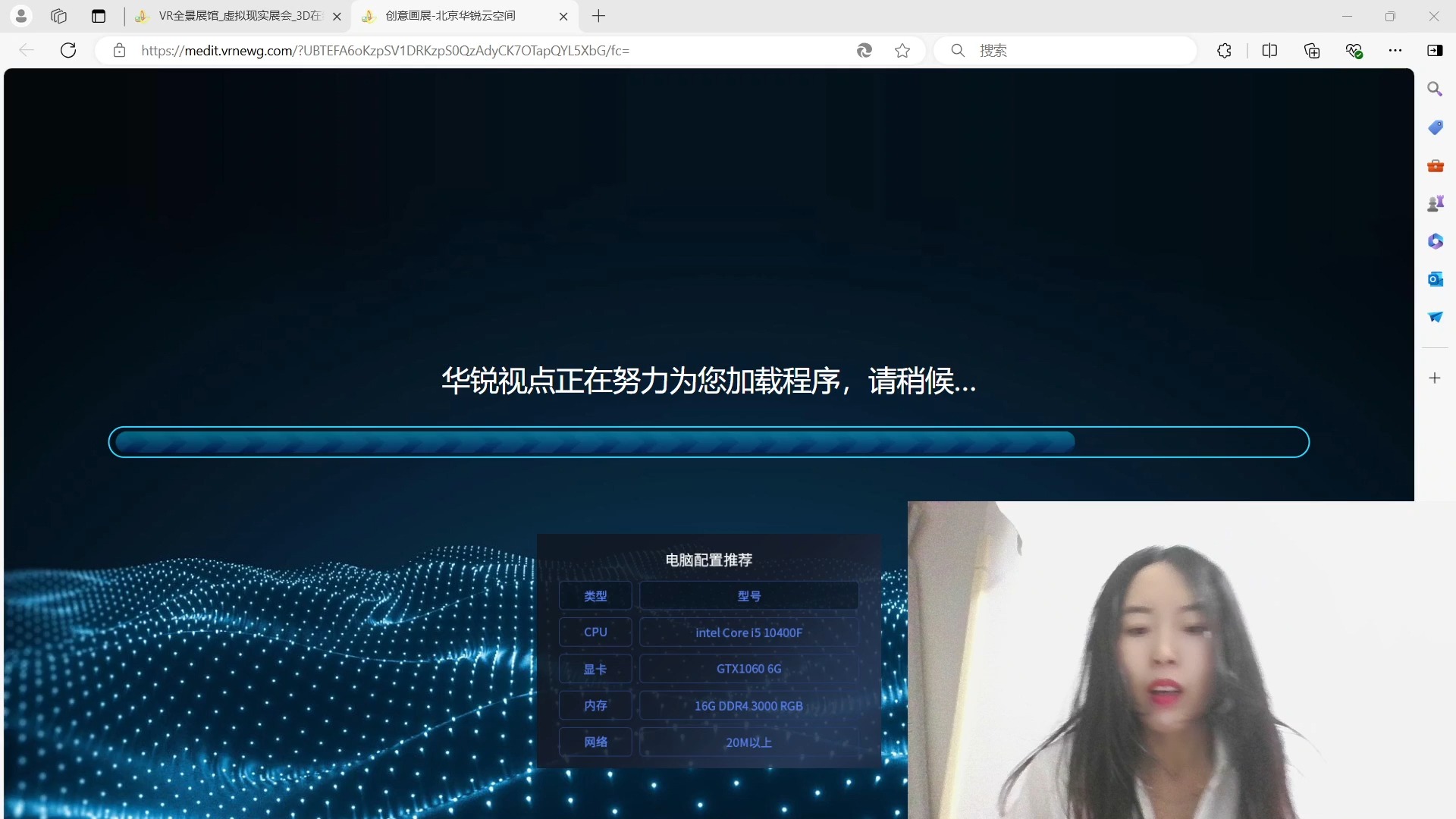Minimize the browser window

pos(1347,16)
